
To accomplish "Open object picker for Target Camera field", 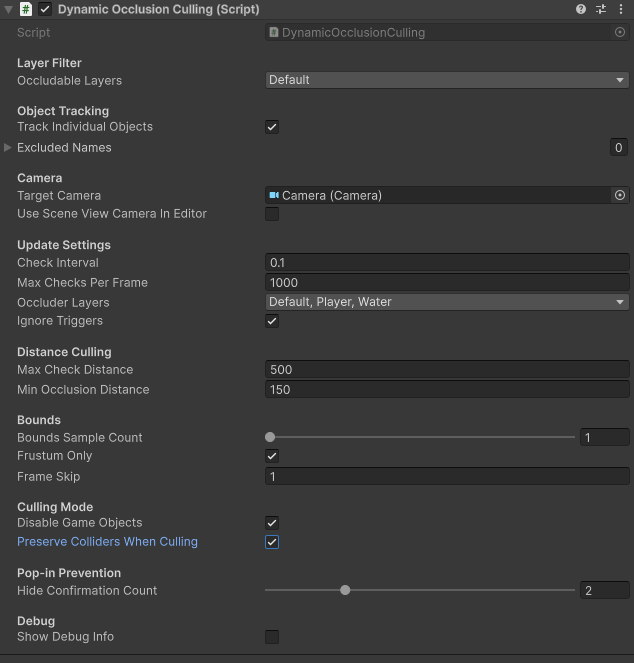I will tap(620, 196).
